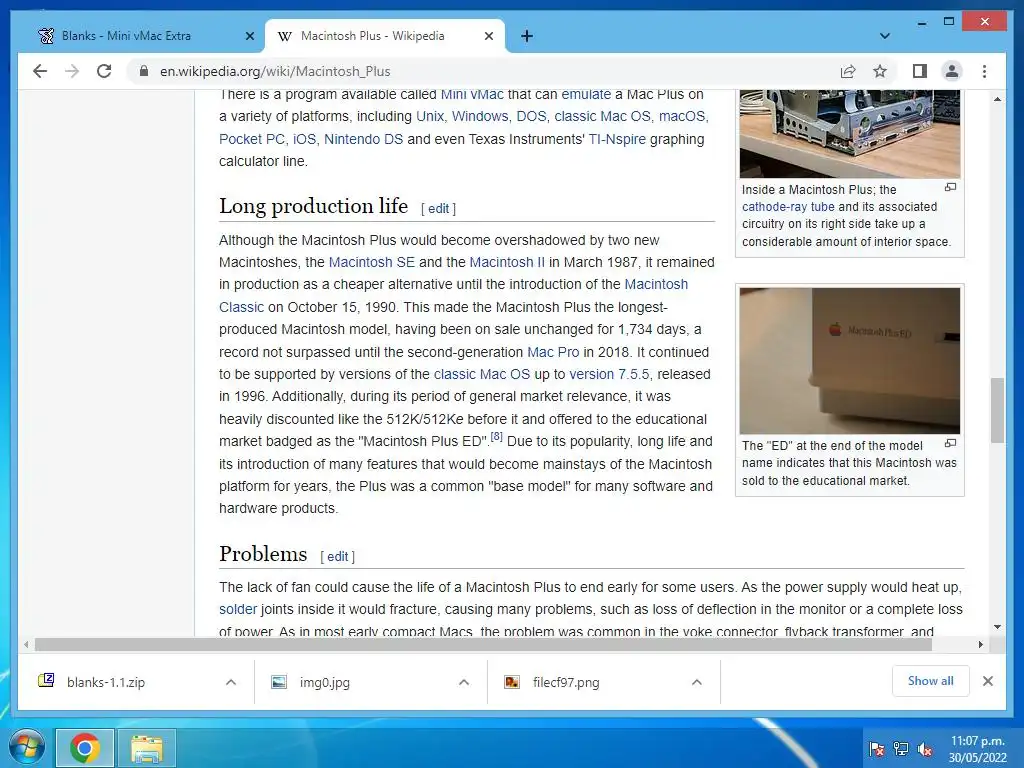The height and width of the screenshot is (768, 1024).
Task: Go back to the previous page
Action: click(40, 71)
